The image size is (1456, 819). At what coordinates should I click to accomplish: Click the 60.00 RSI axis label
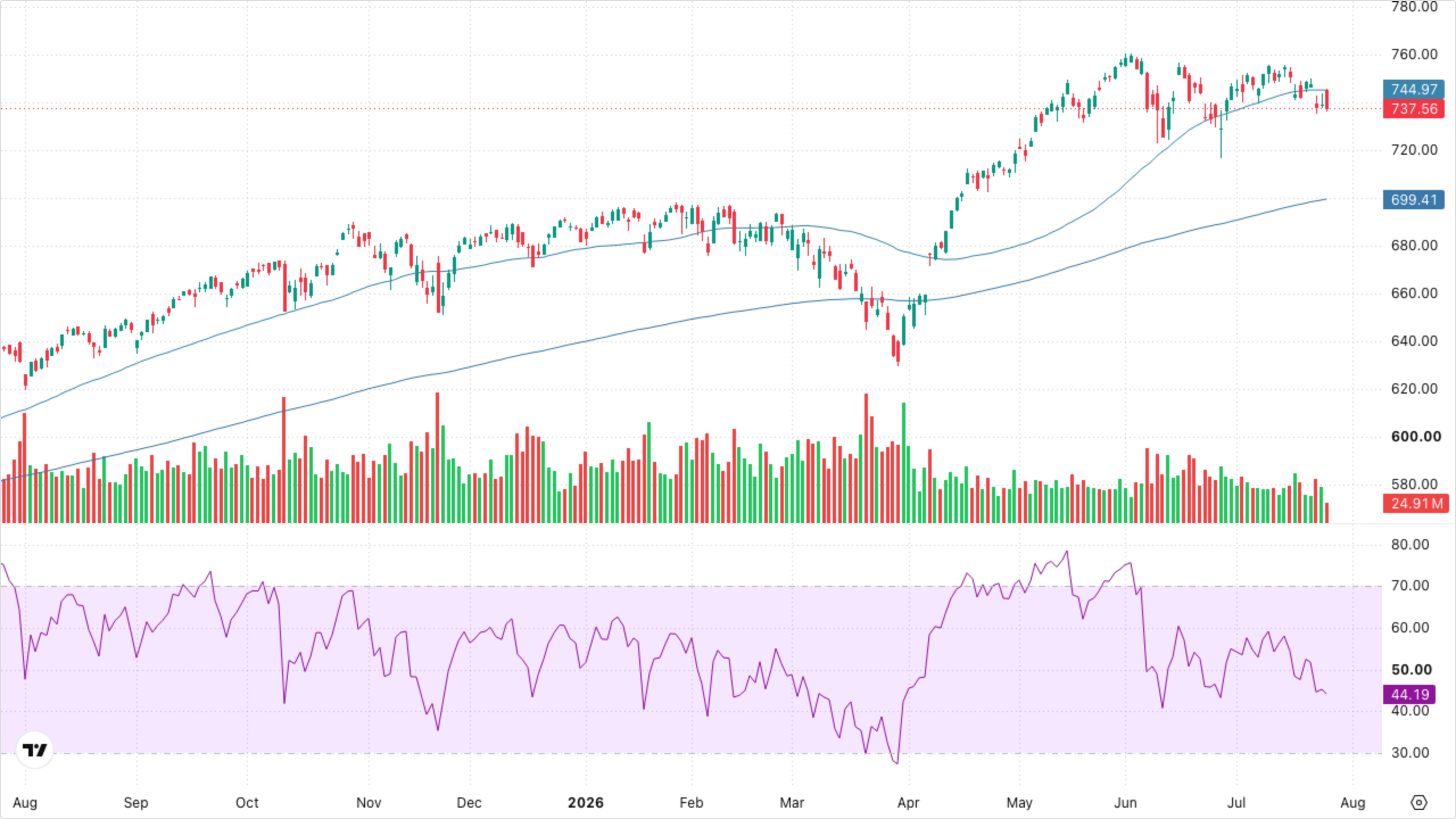pos(1410,628)
